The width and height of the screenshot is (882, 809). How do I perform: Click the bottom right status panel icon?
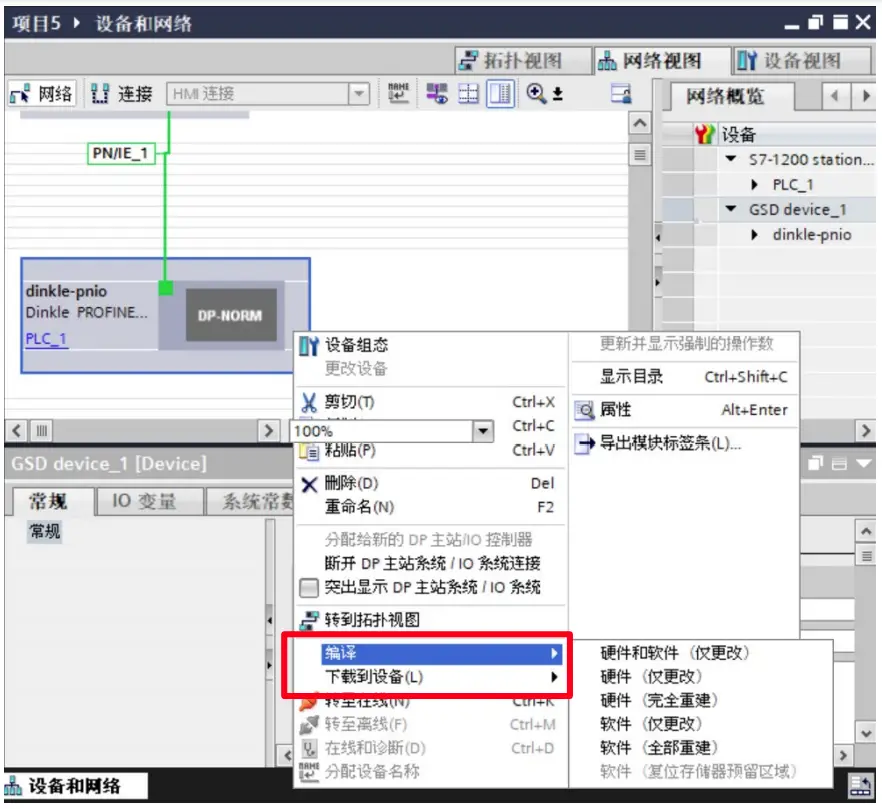(x=860, y=785)
